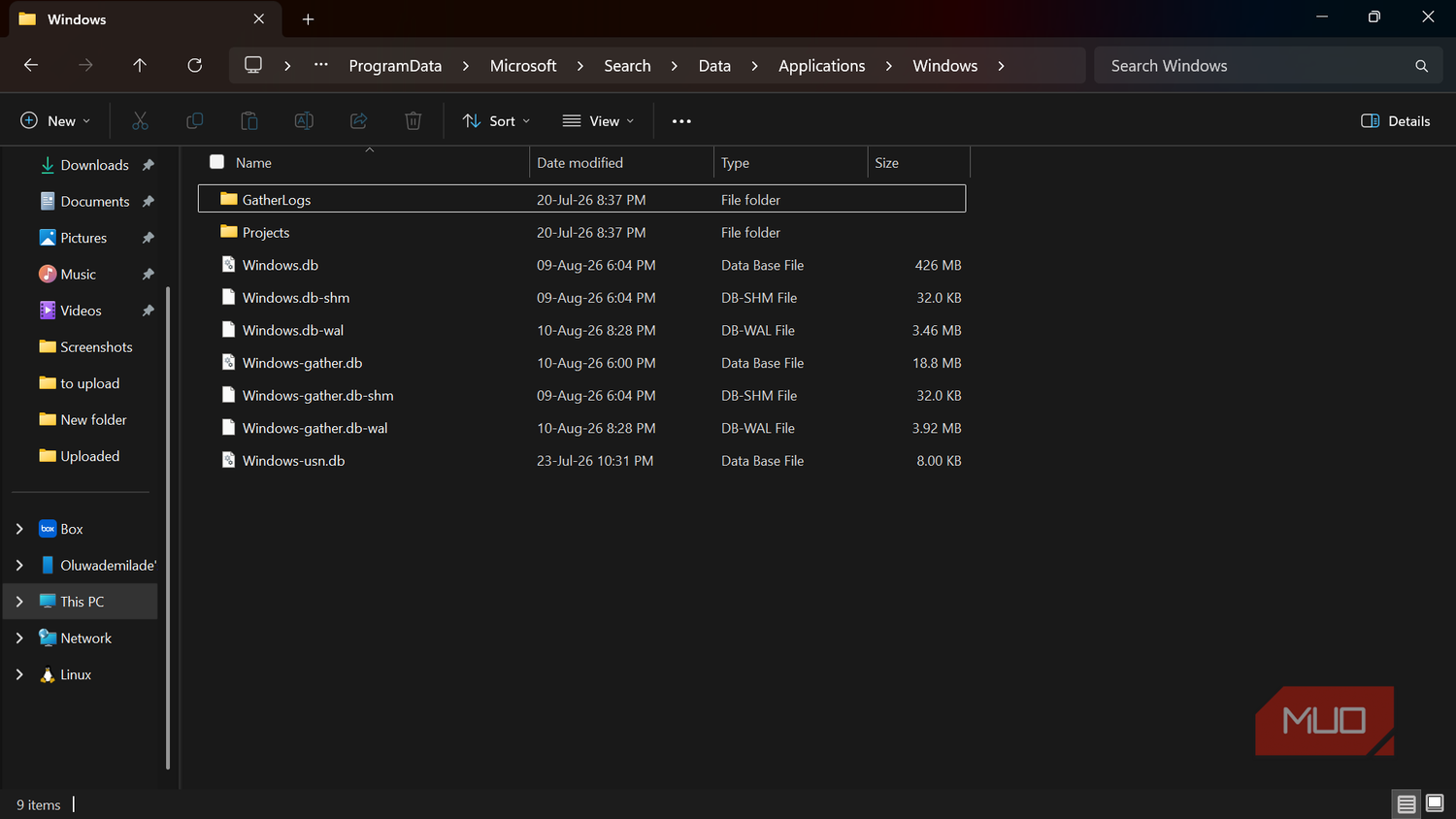Viewport: 1456px width, 819px height.
Task: Toggle the Details pane
Action: [1396, 120]
